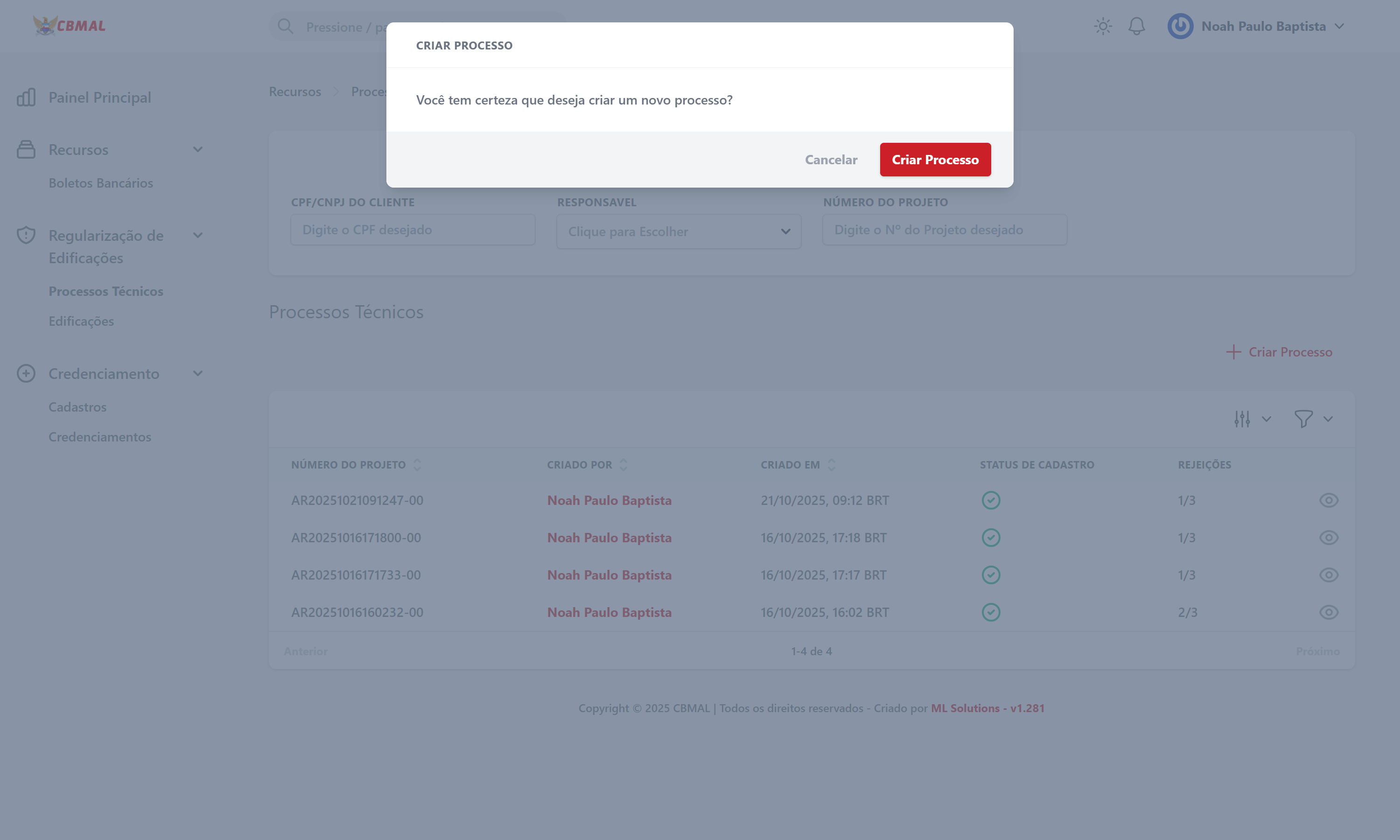
Task: View process AR20251021091247-00 with eye icon
Action: coord(1328,500)
